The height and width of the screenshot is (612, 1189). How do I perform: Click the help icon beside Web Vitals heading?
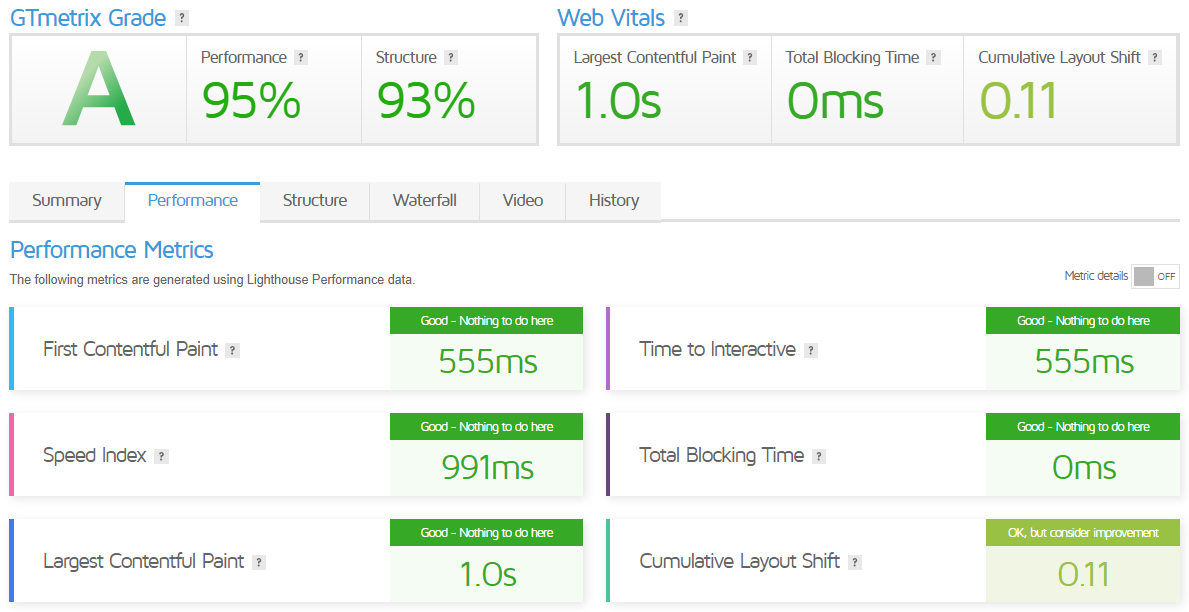681,18
